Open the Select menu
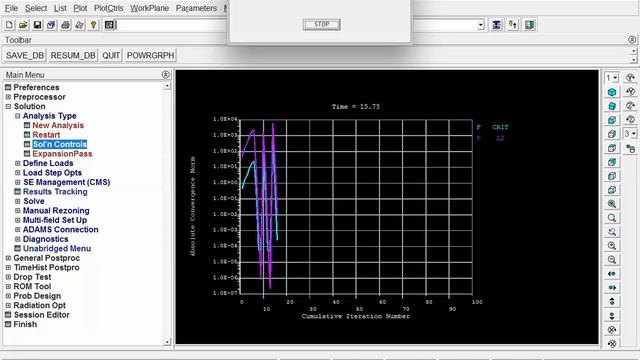The image size is (640, 360). point(36,8)
